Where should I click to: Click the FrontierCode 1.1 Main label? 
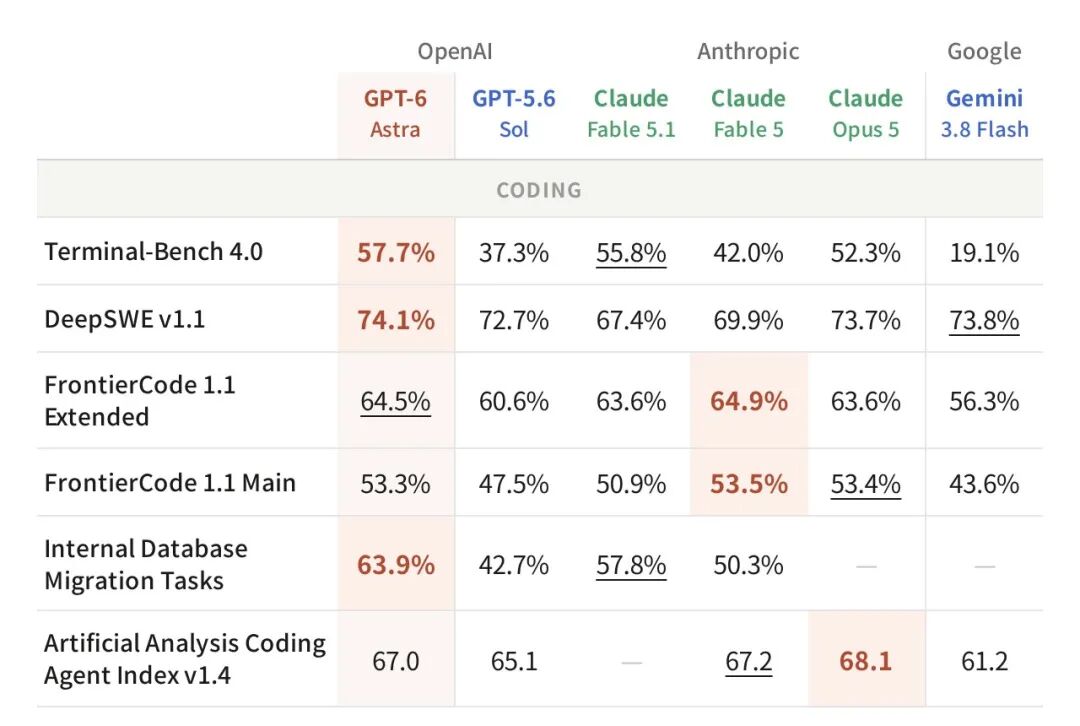[x=169, y=483]
